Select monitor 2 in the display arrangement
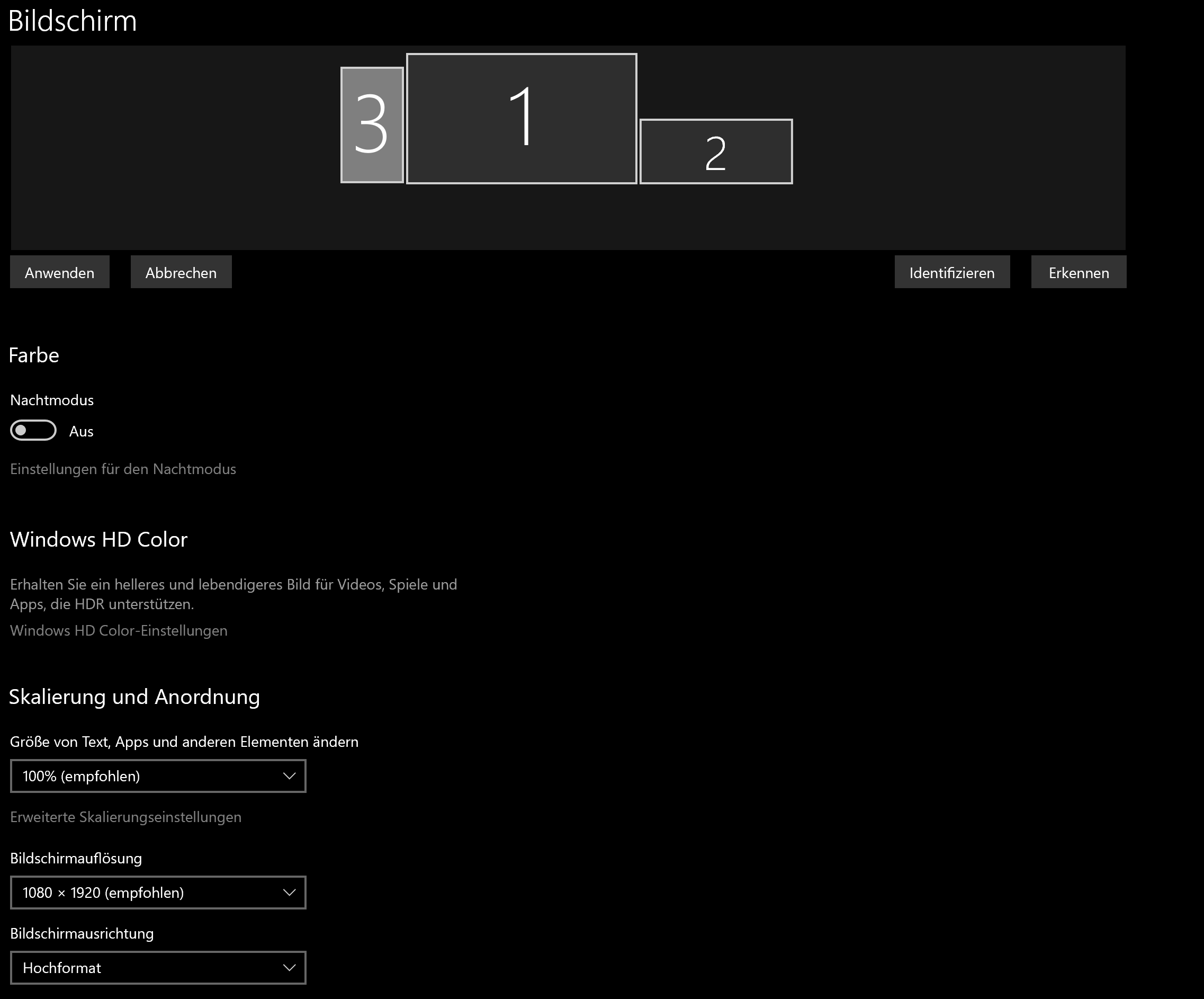This screenshot has height=999, width=1204. (x=715, y=151)
